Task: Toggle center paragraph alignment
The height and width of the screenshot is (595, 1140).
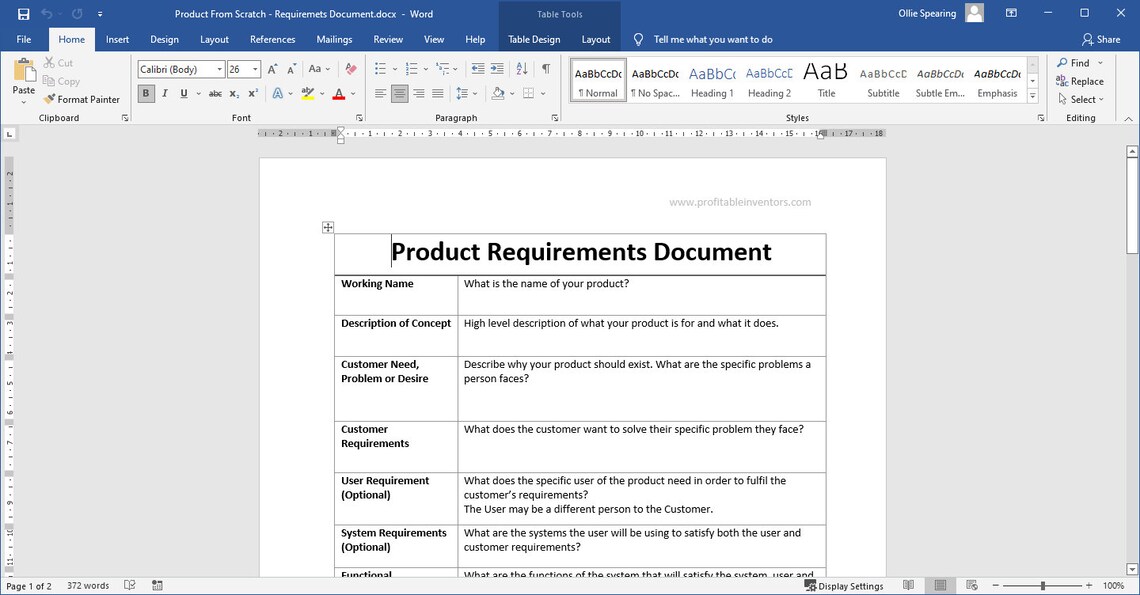Action: (x=399, y=92)
